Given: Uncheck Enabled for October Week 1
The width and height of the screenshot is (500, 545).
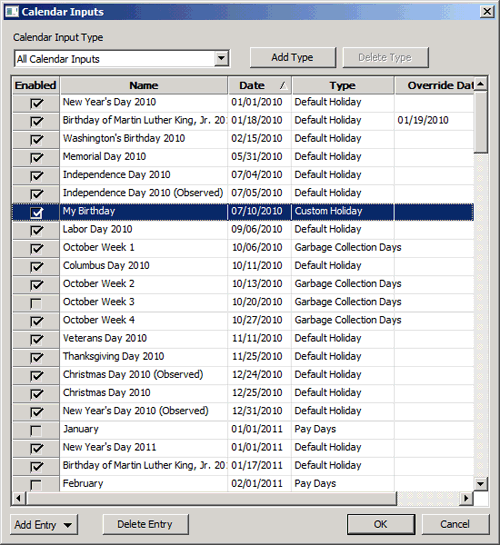Looking at the screenshot, I should [x=36, y=249].
